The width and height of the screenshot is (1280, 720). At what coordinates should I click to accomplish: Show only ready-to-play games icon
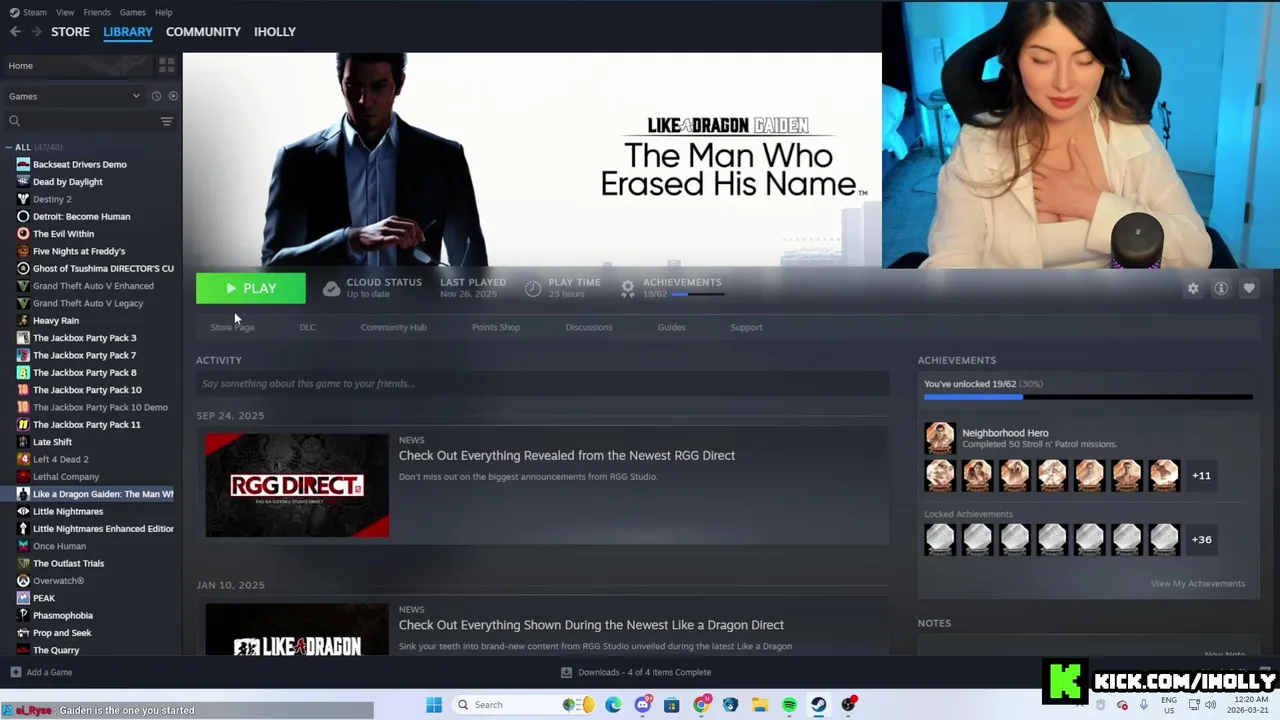(x=173, y=96)
